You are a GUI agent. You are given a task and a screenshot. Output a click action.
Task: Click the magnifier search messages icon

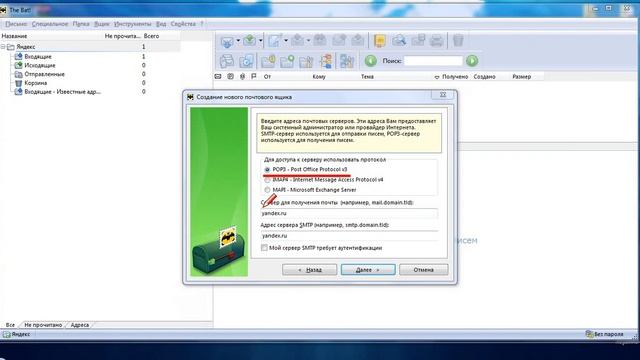(399, 41)
